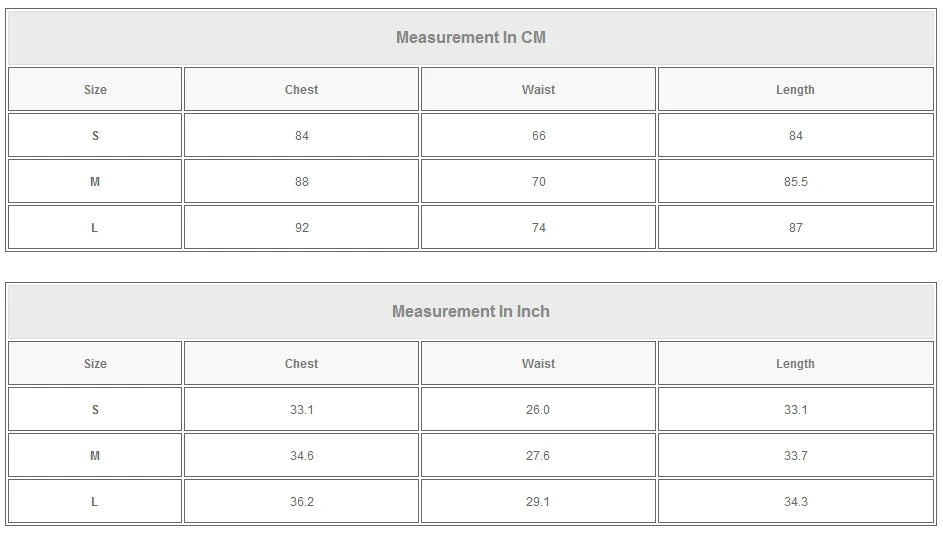This screenshot has height=535, width=943.
Task: Select the 85.5 length cell
Action: (795, 182)
